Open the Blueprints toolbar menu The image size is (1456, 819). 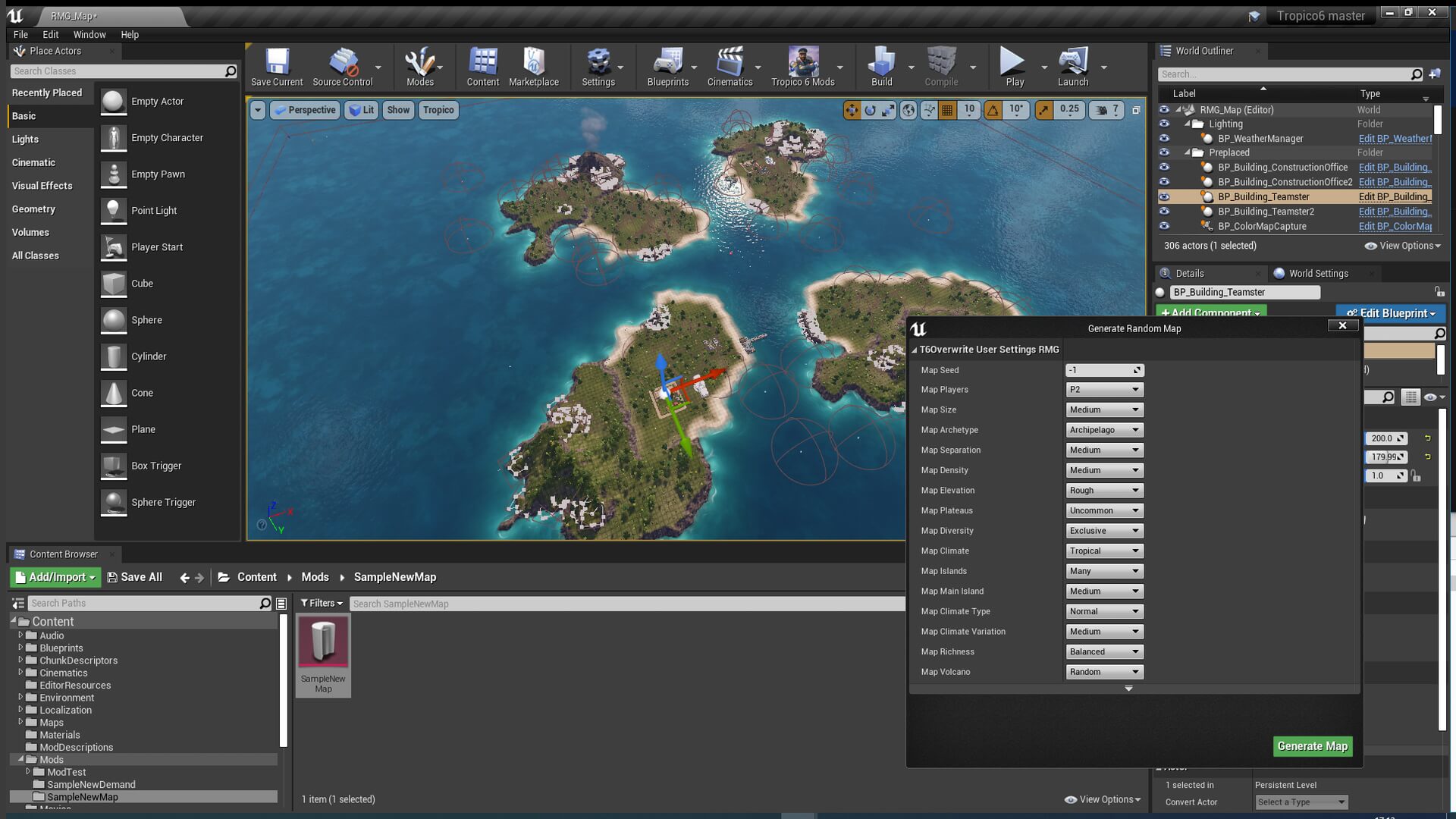point(667,67)
